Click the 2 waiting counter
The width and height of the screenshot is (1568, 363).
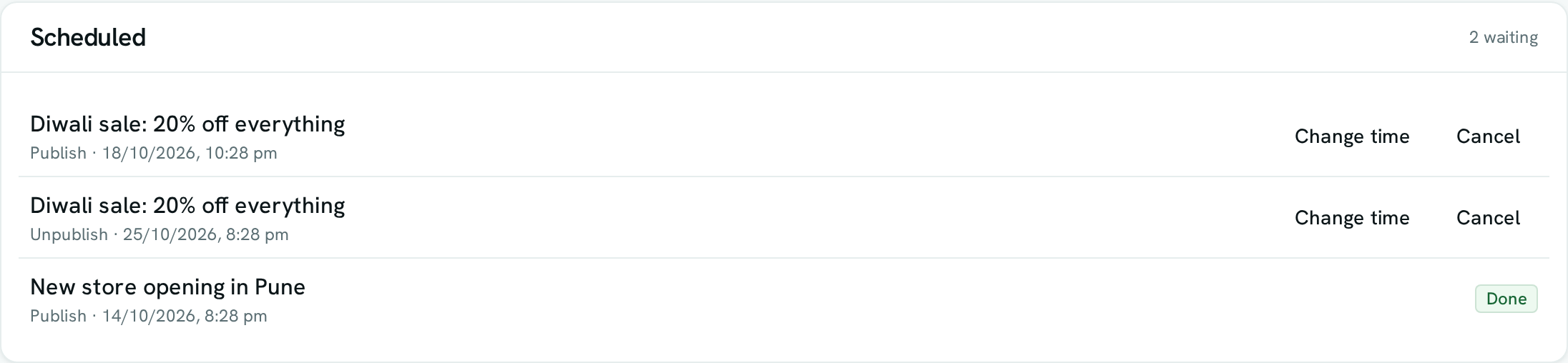tap(1504, 37)
